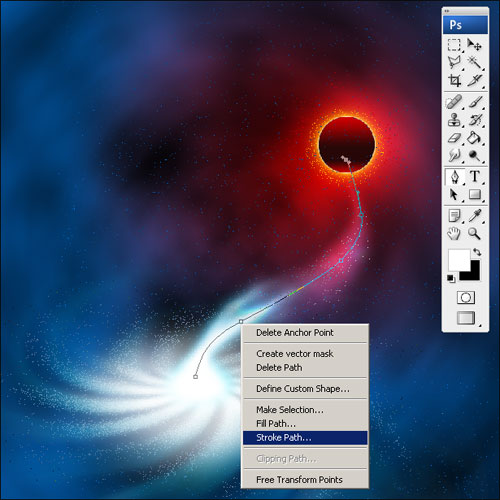Choose Make Selection…
This screenshot has width=500, height=500.
coord(290,410)
